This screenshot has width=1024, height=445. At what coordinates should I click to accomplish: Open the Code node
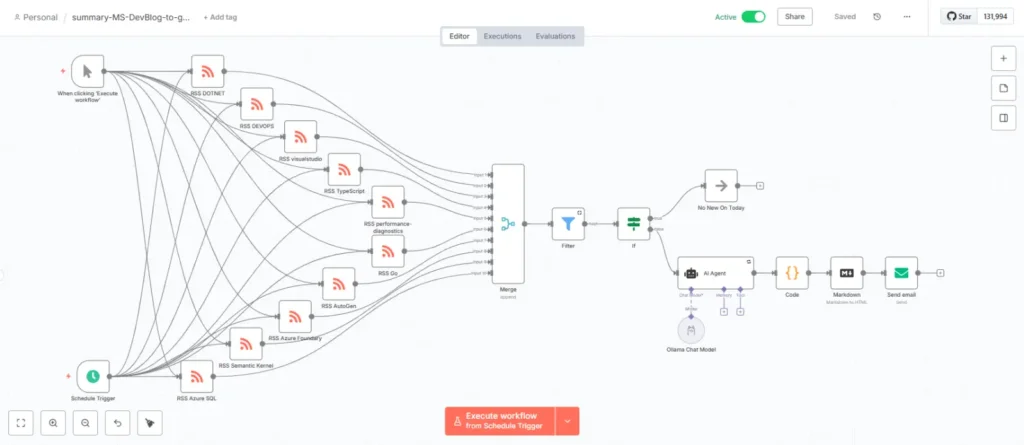click(x=792, y=273)
